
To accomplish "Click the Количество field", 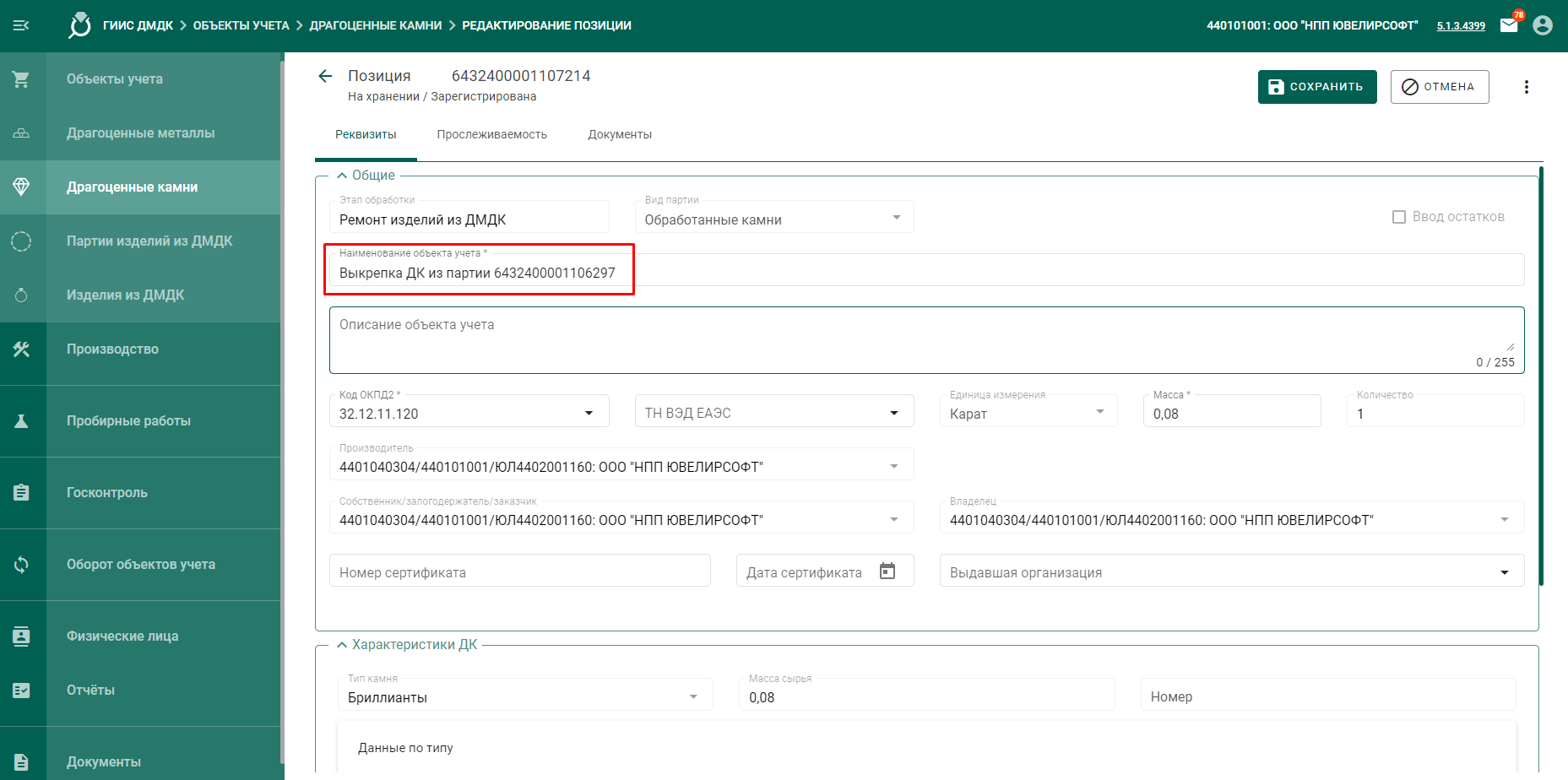I will [x=1435, y=411].
